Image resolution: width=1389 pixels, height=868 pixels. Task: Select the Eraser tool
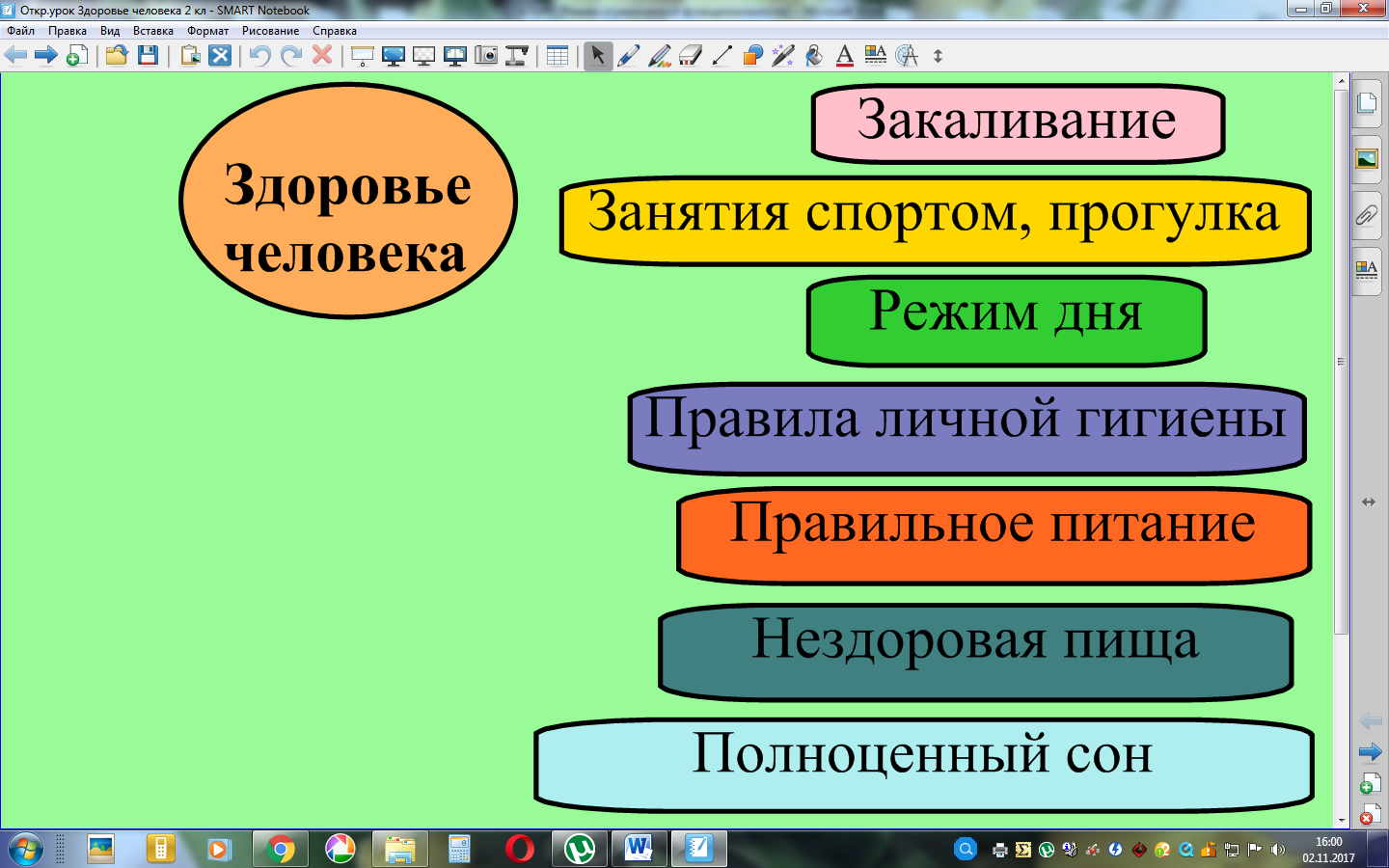(691, 56)
